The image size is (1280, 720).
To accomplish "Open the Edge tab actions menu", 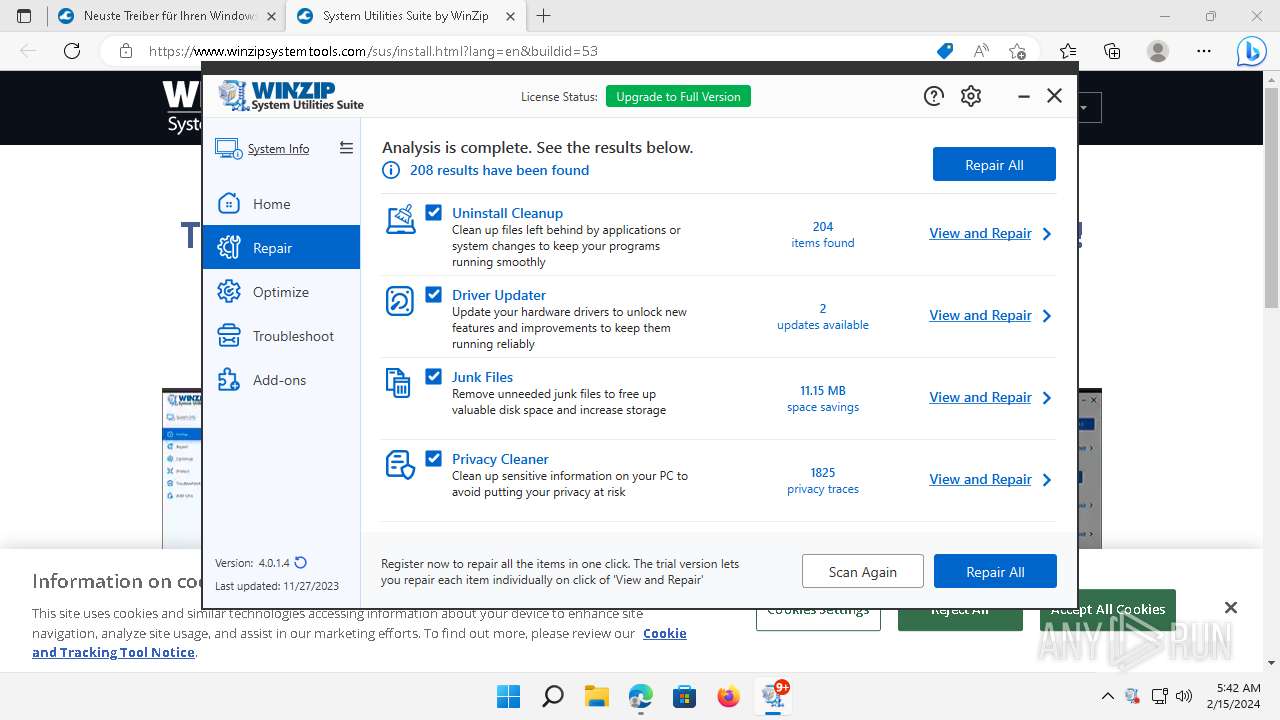I will pyautogui.click(x=24, y=16).
